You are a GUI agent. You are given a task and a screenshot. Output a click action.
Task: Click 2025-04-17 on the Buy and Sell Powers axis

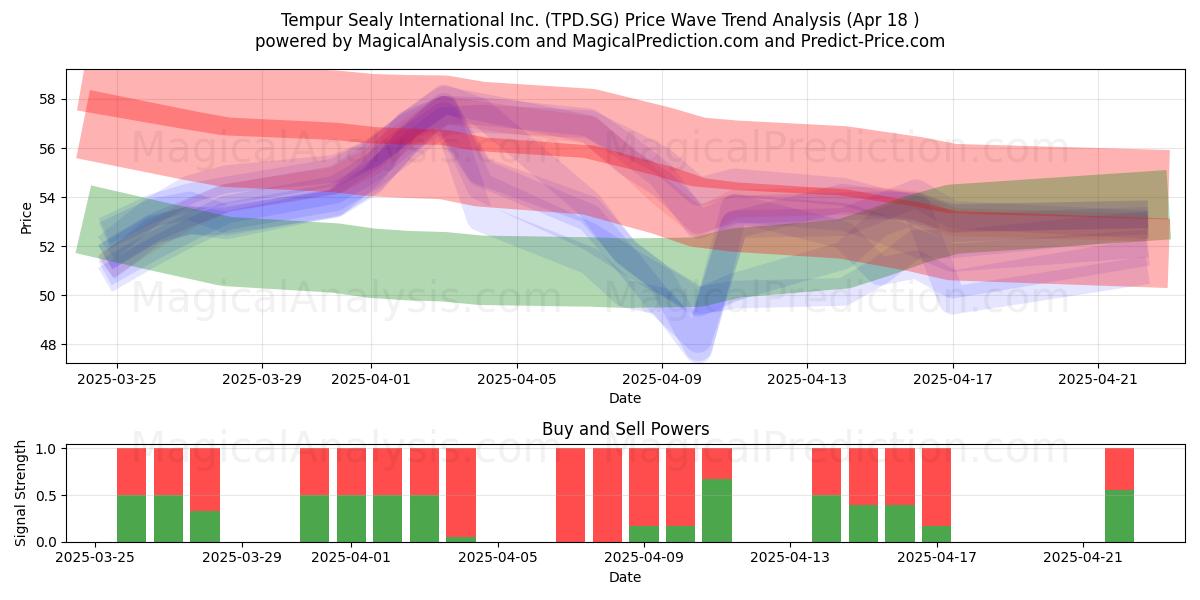[x=937, y=558]
